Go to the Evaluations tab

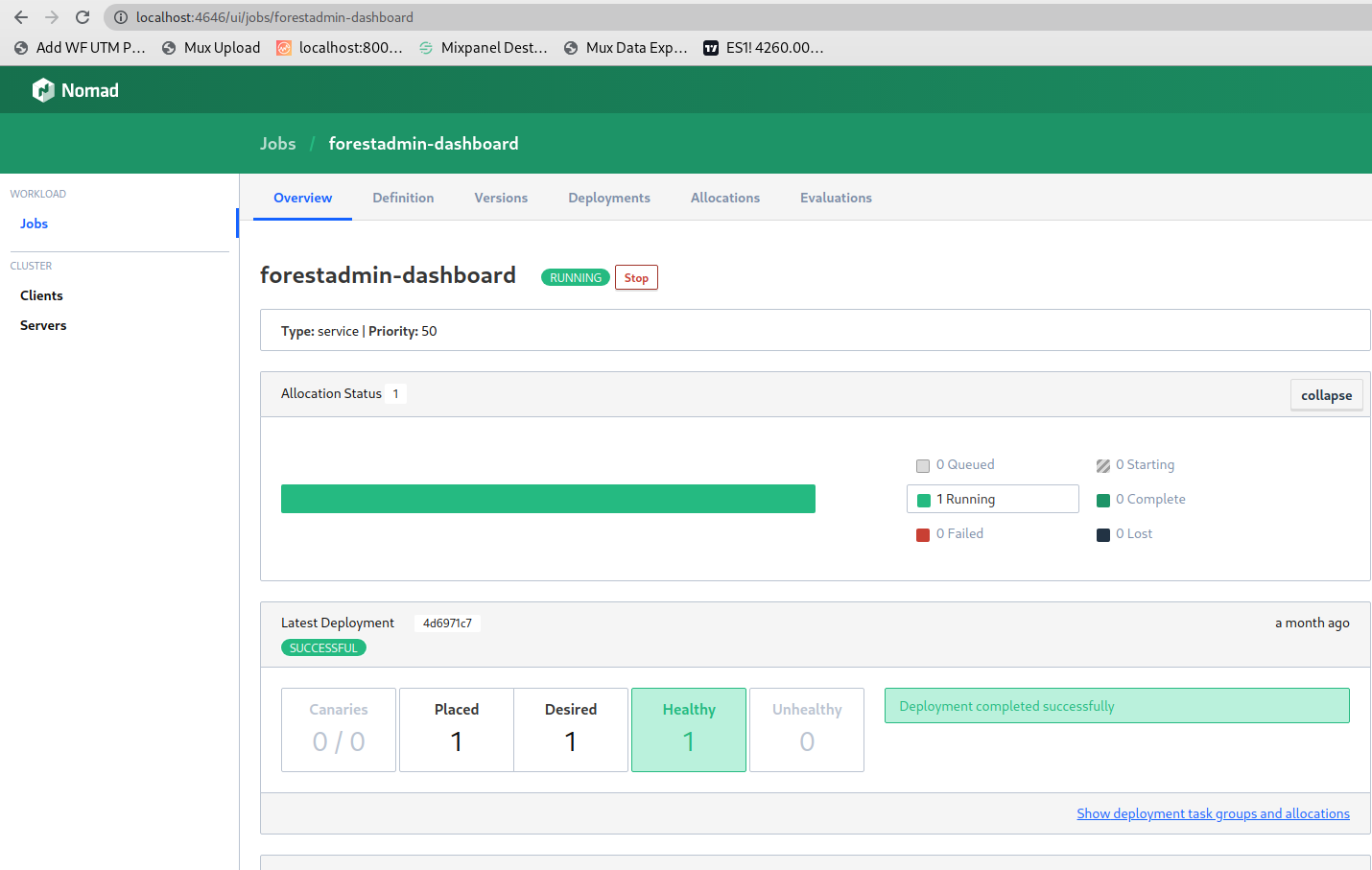click(836, 198)
